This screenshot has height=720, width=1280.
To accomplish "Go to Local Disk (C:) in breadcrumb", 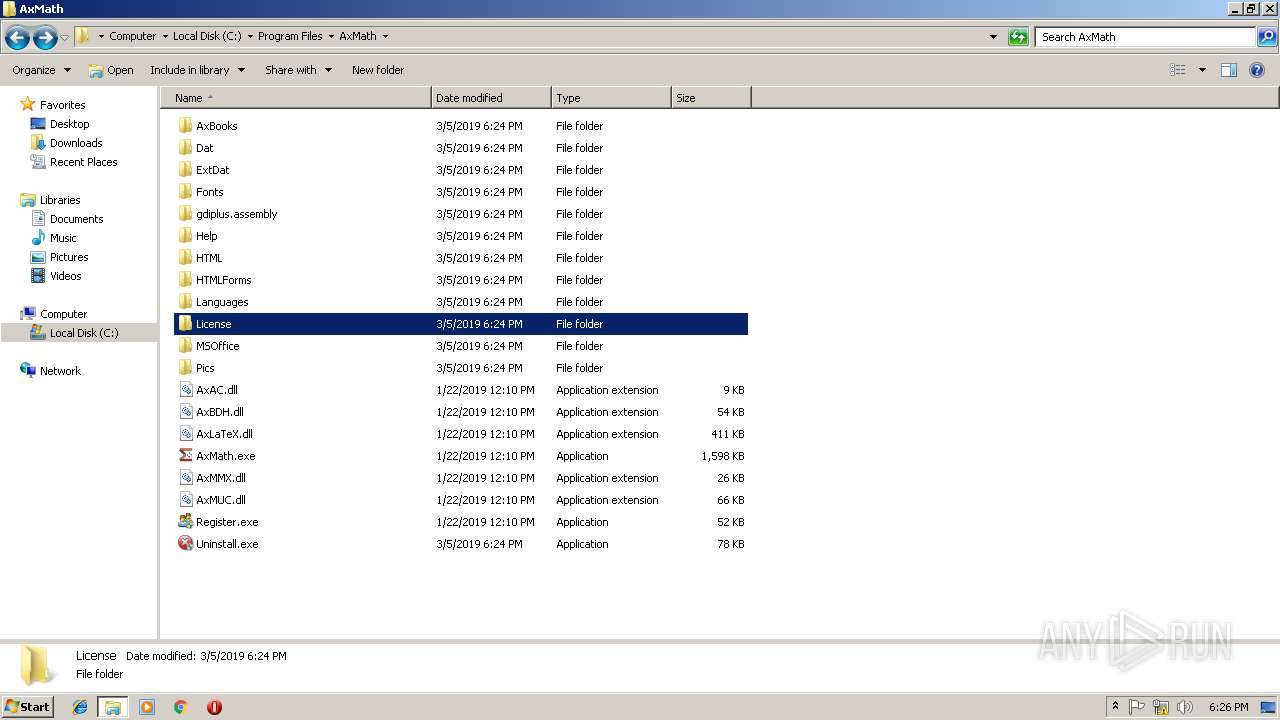I will pos(207,36).
